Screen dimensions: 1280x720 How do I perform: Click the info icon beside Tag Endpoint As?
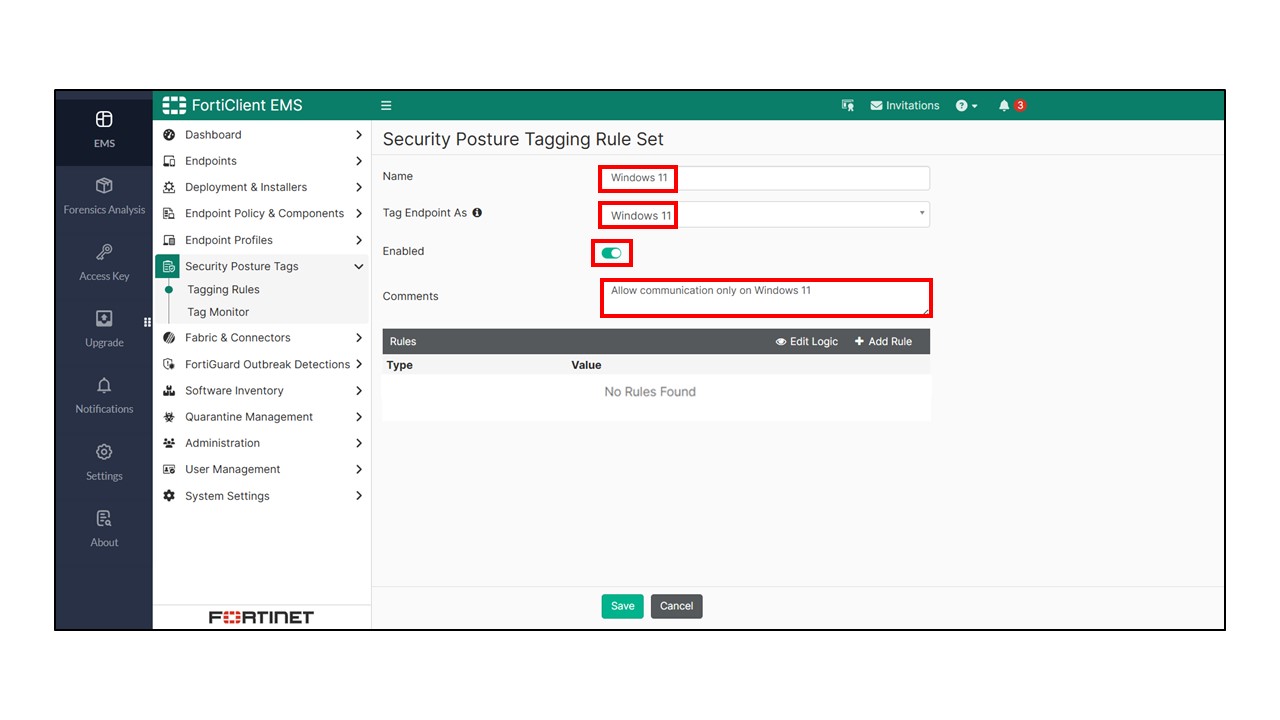point(477,213)
